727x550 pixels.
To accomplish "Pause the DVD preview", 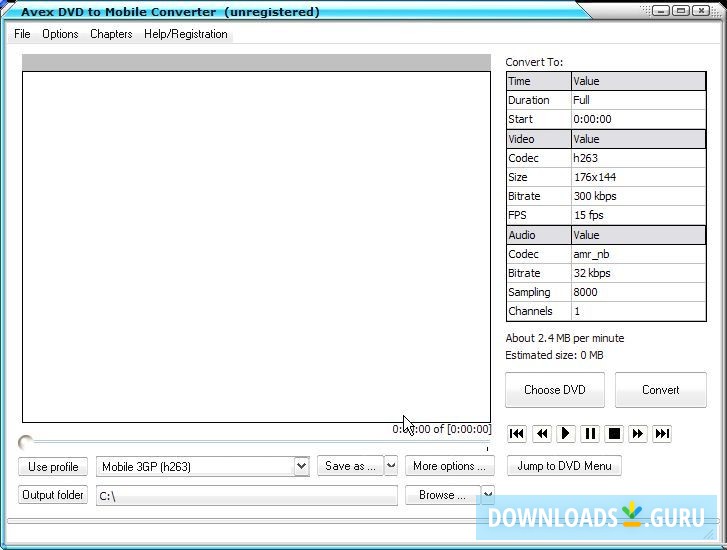I will (590, 434).
